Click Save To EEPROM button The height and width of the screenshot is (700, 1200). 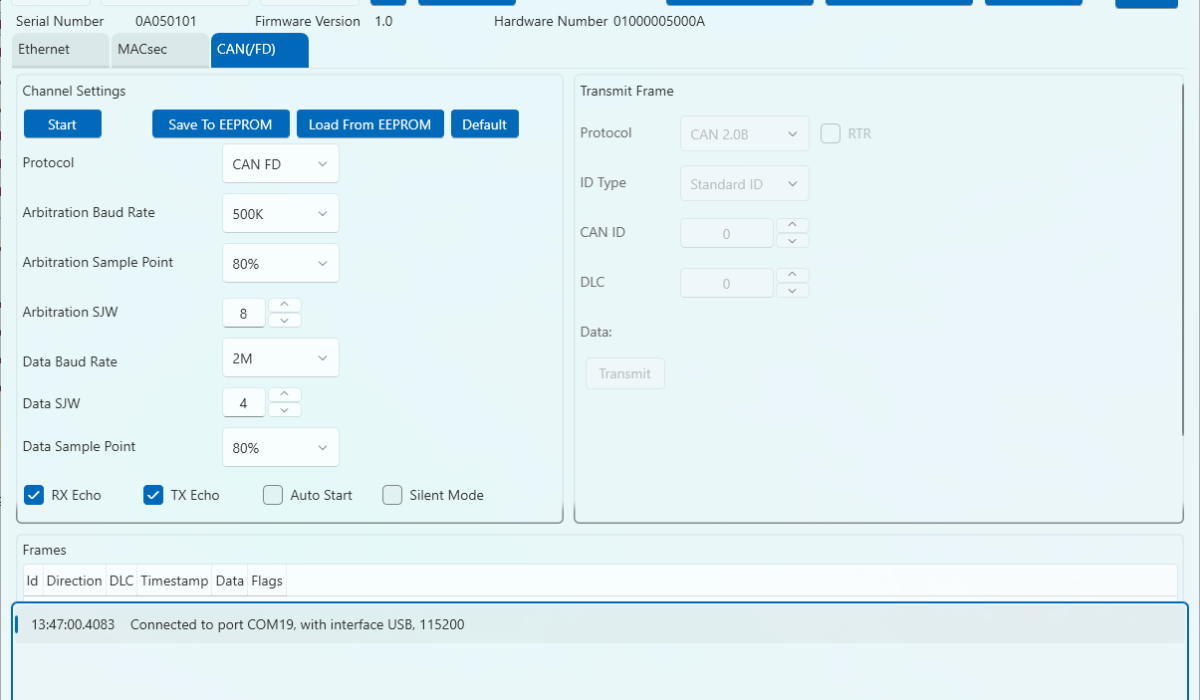(x=220, y=125)
